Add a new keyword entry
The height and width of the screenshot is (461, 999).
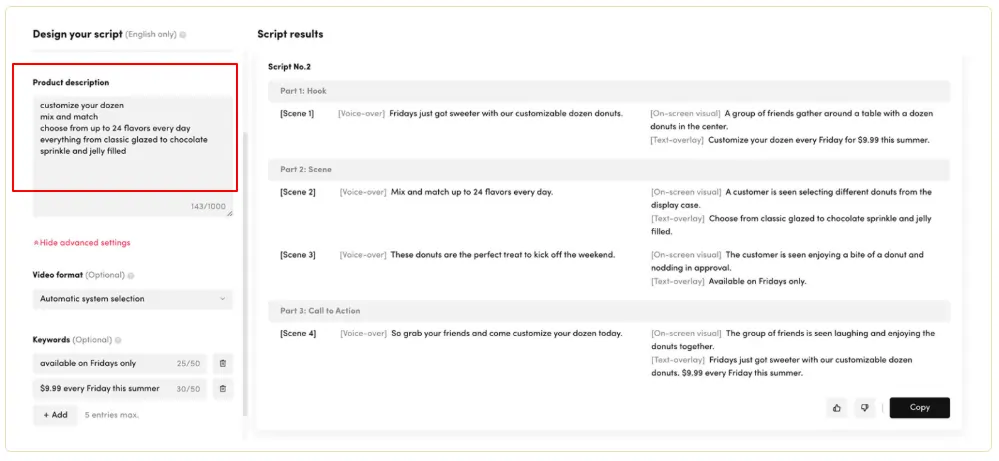pyautogui.click(x=55, y=414)
